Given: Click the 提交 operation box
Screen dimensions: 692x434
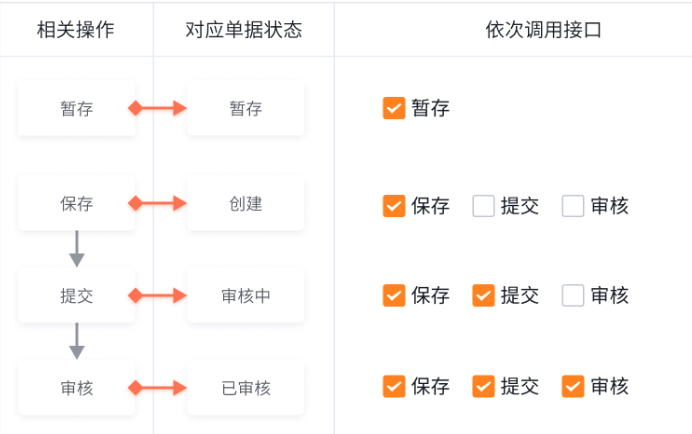Looking at the screenshot, I should (x=76, y=295).
